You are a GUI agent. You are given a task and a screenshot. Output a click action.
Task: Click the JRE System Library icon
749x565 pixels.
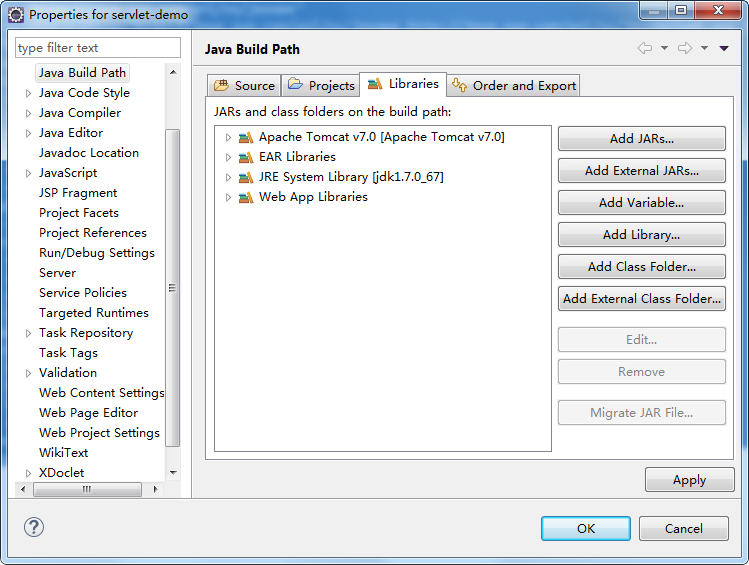pyautogui.click(x=246, y=177)
